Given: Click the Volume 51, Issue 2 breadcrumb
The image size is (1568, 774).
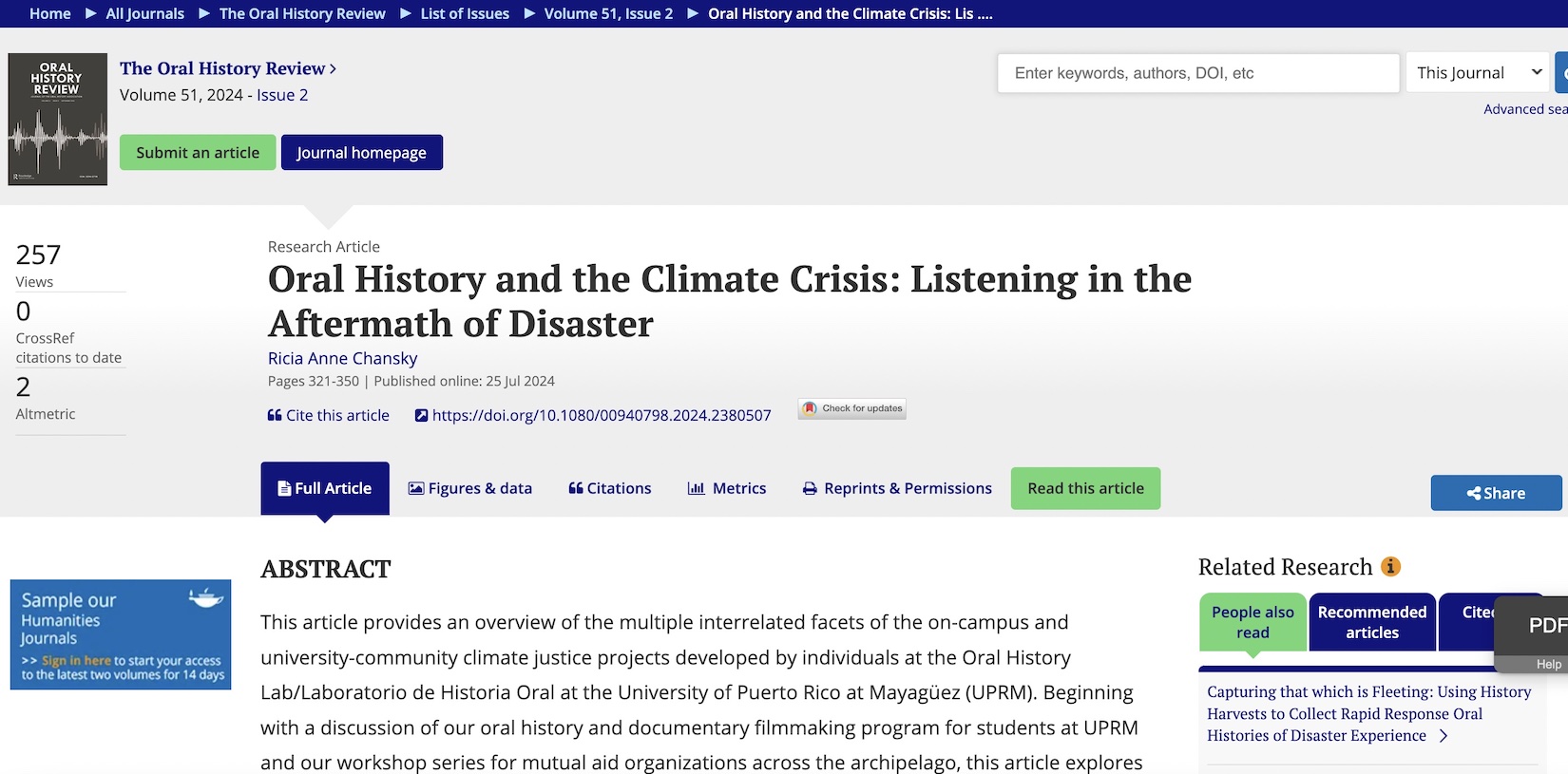Looking at the screenshot, I should point(608,13).
